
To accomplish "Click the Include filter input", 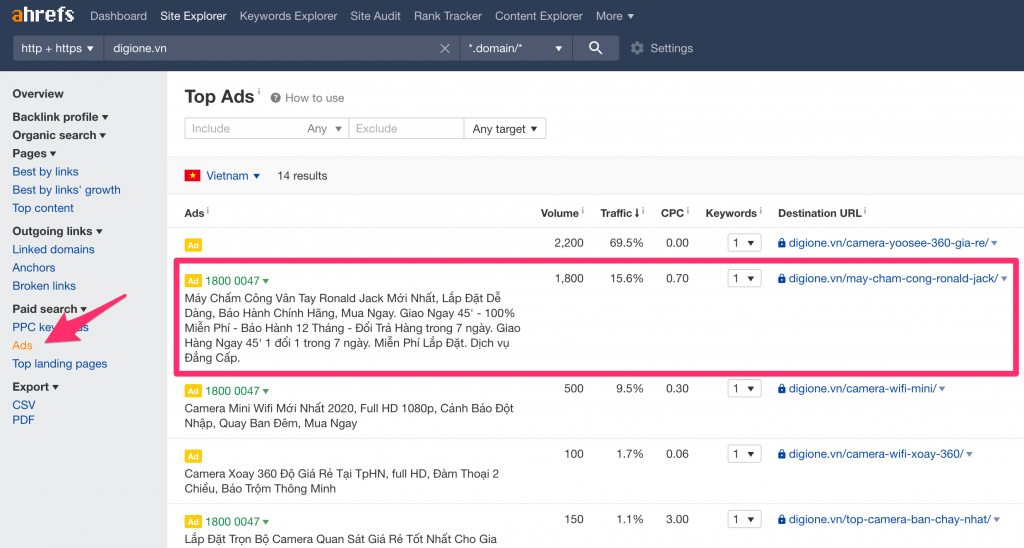I will pos(244,129).
